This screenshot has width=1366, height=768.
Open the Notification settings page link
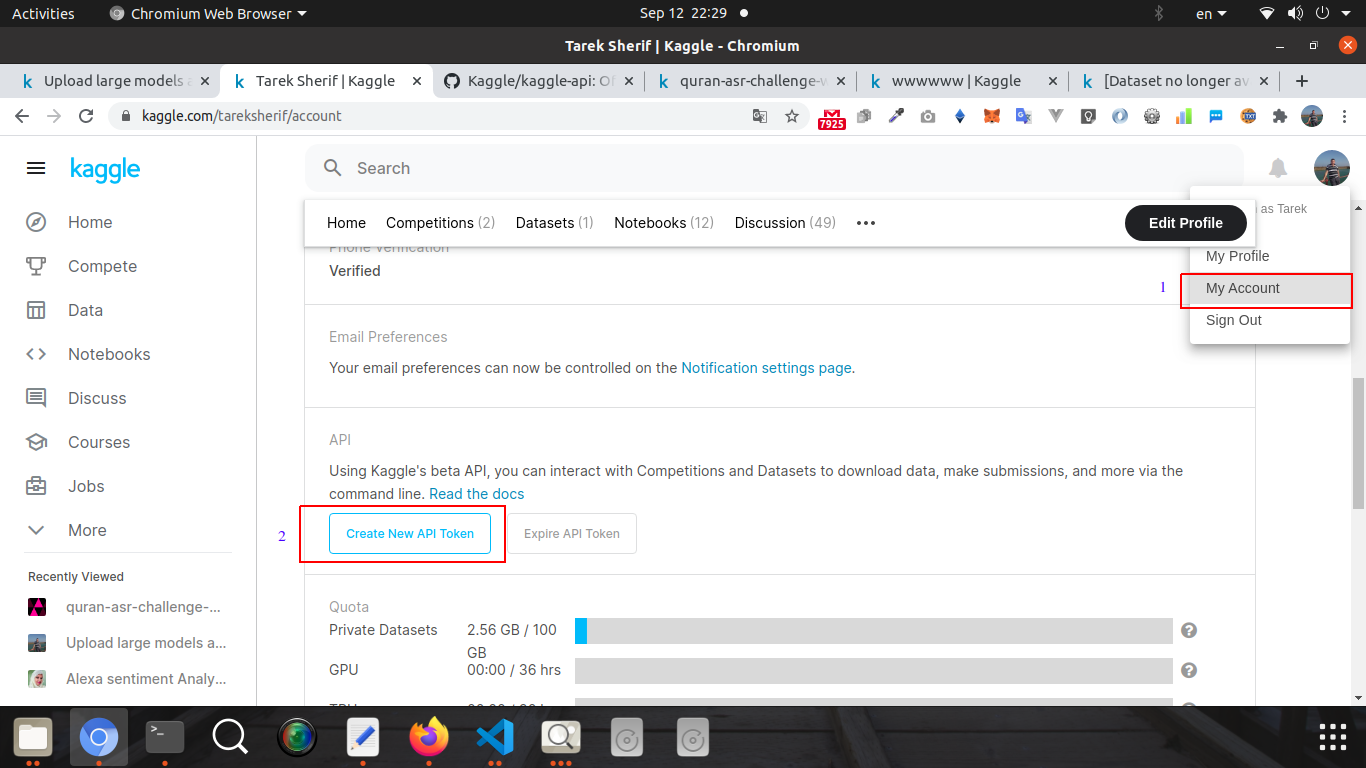(x=766, y=368)
